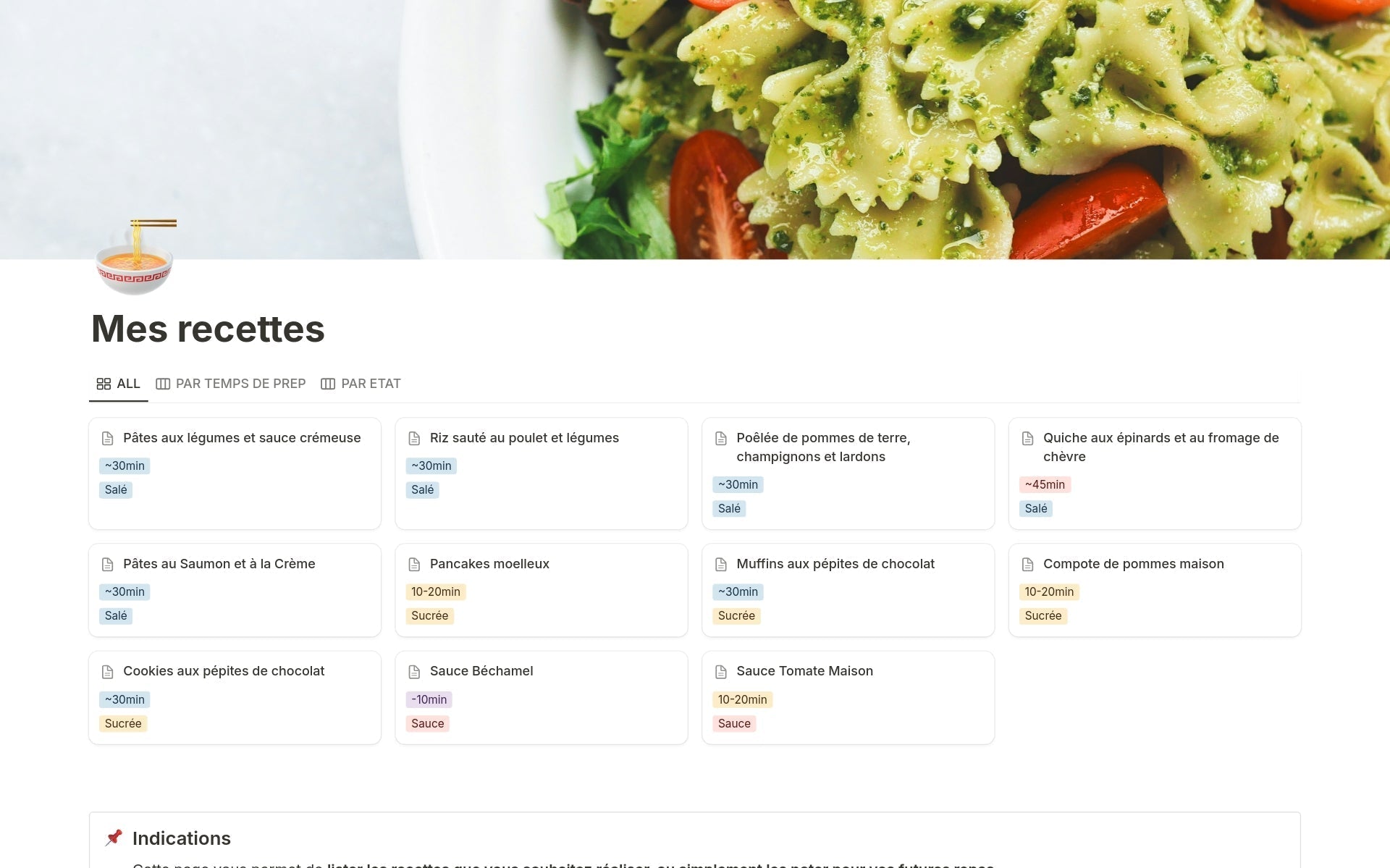This screenshot has height=868, width=1390.
Task: Click the -10min tag on Sauce Béchamel
Action: tap(429, 700)
